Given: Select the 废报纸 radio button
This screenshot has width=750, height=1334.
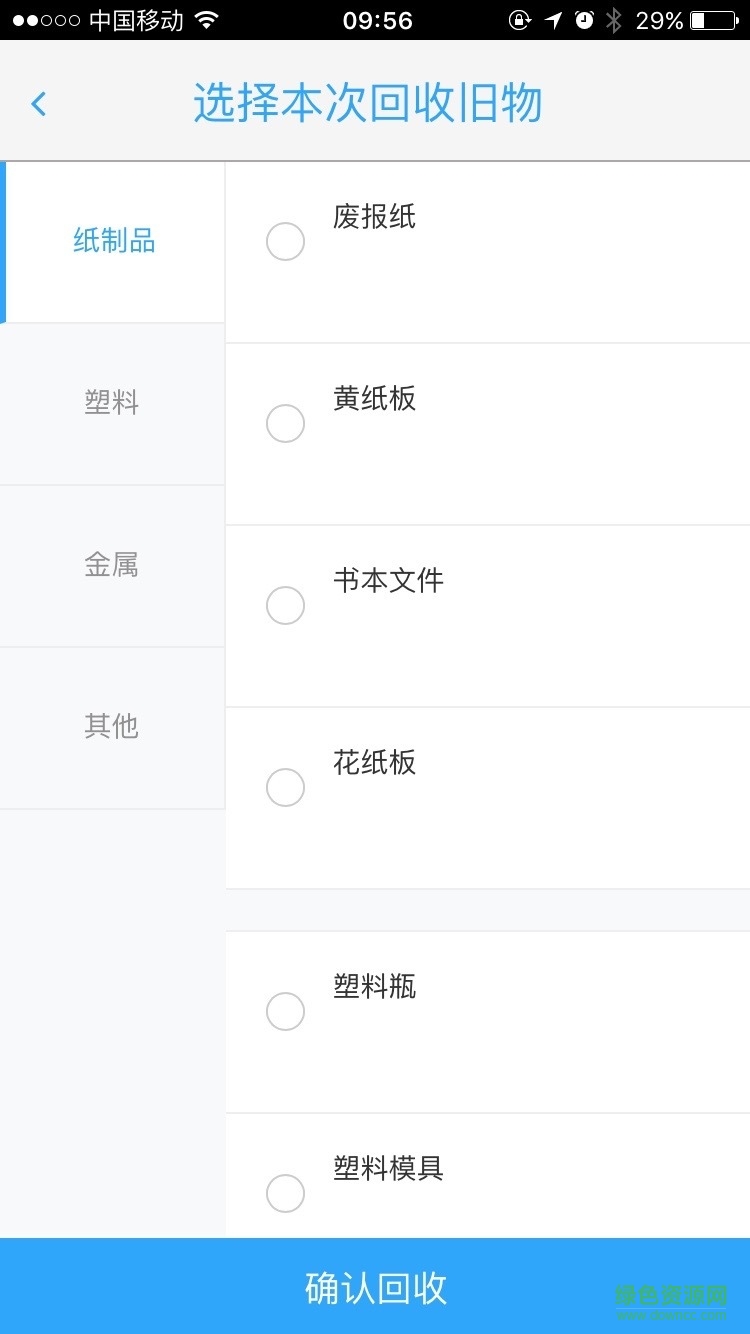Looking at the screenshot, I should (285, 242).
